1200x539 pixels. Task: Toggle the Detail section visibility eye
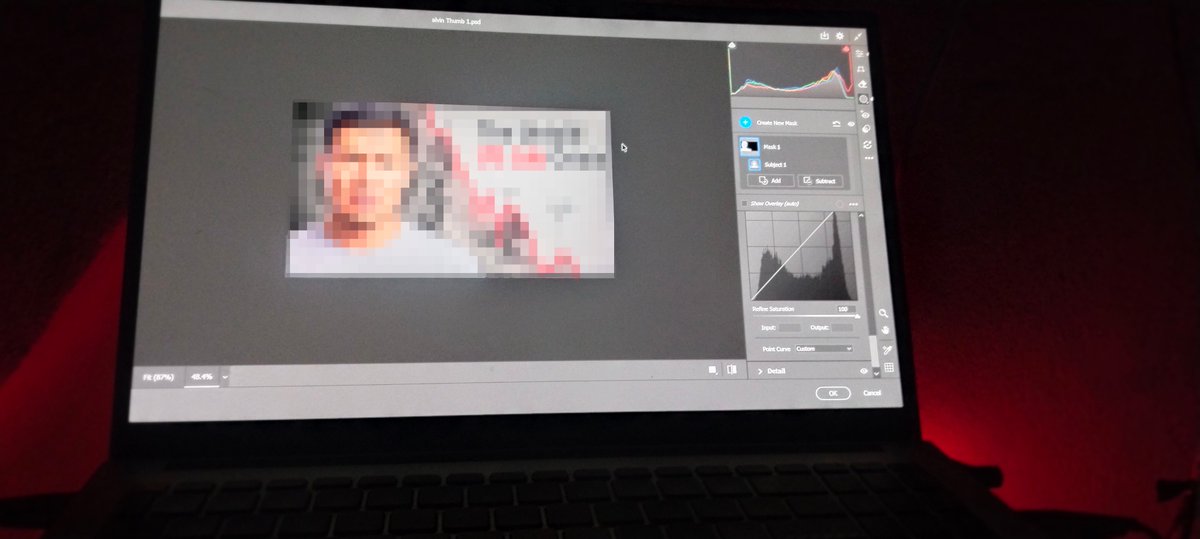864,371
